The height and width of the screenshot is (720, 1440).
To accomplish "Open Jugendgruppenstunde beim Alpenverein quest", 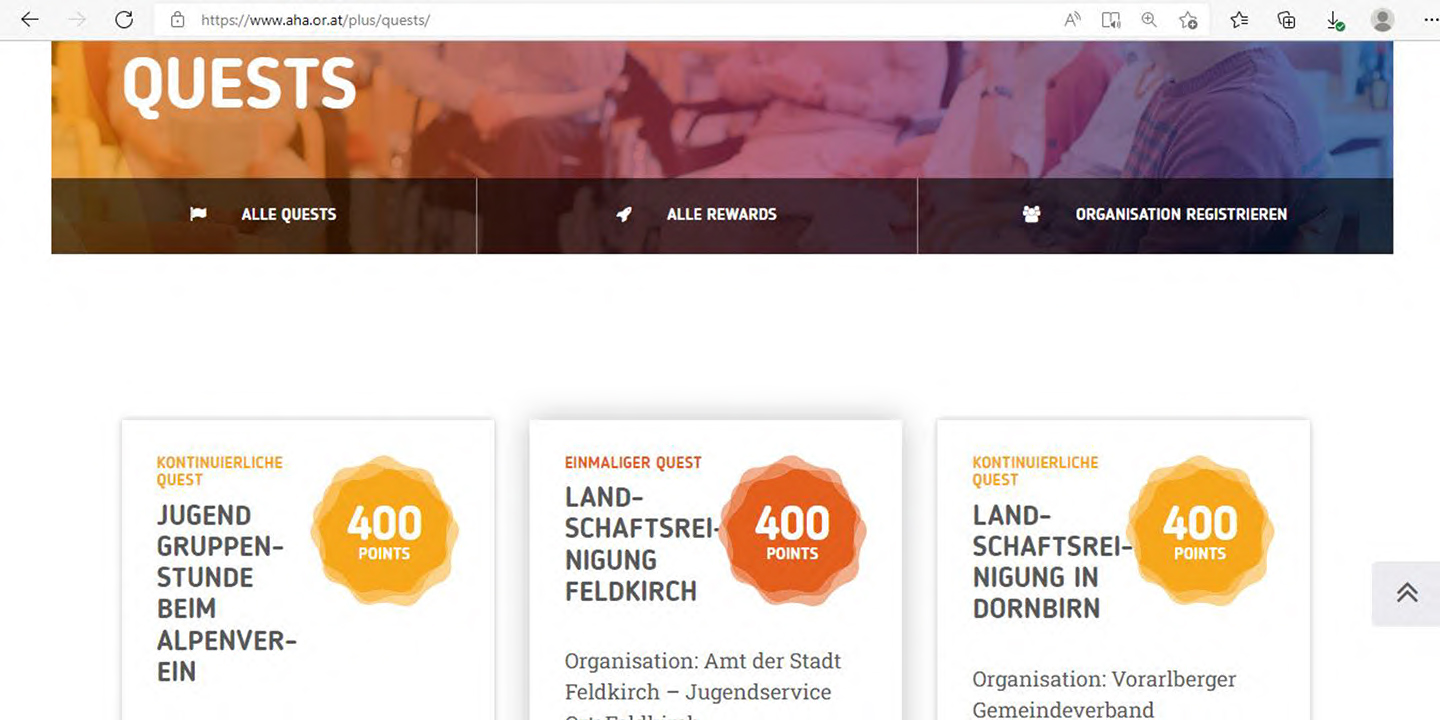I will click(226, 593).
